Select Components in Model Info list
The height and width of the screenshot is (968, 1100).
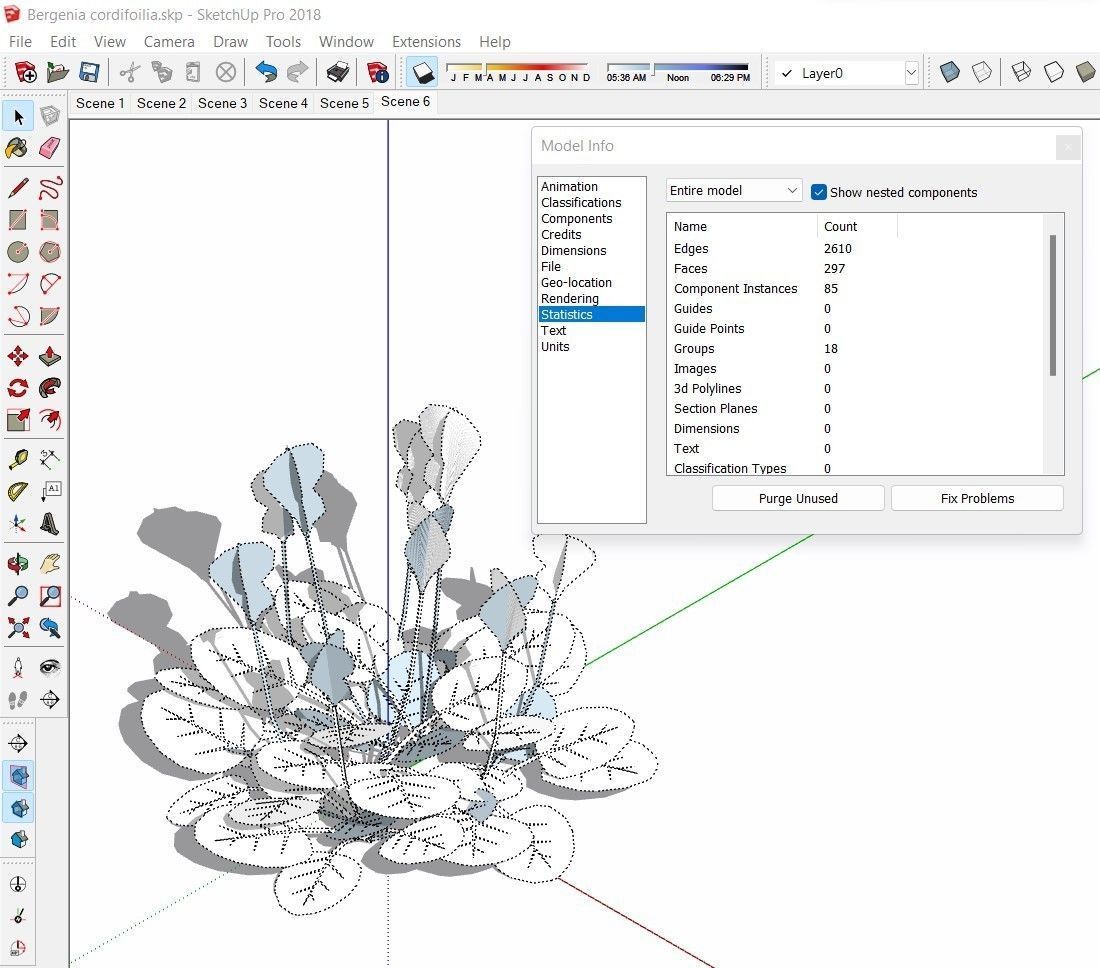click(577, 218)
